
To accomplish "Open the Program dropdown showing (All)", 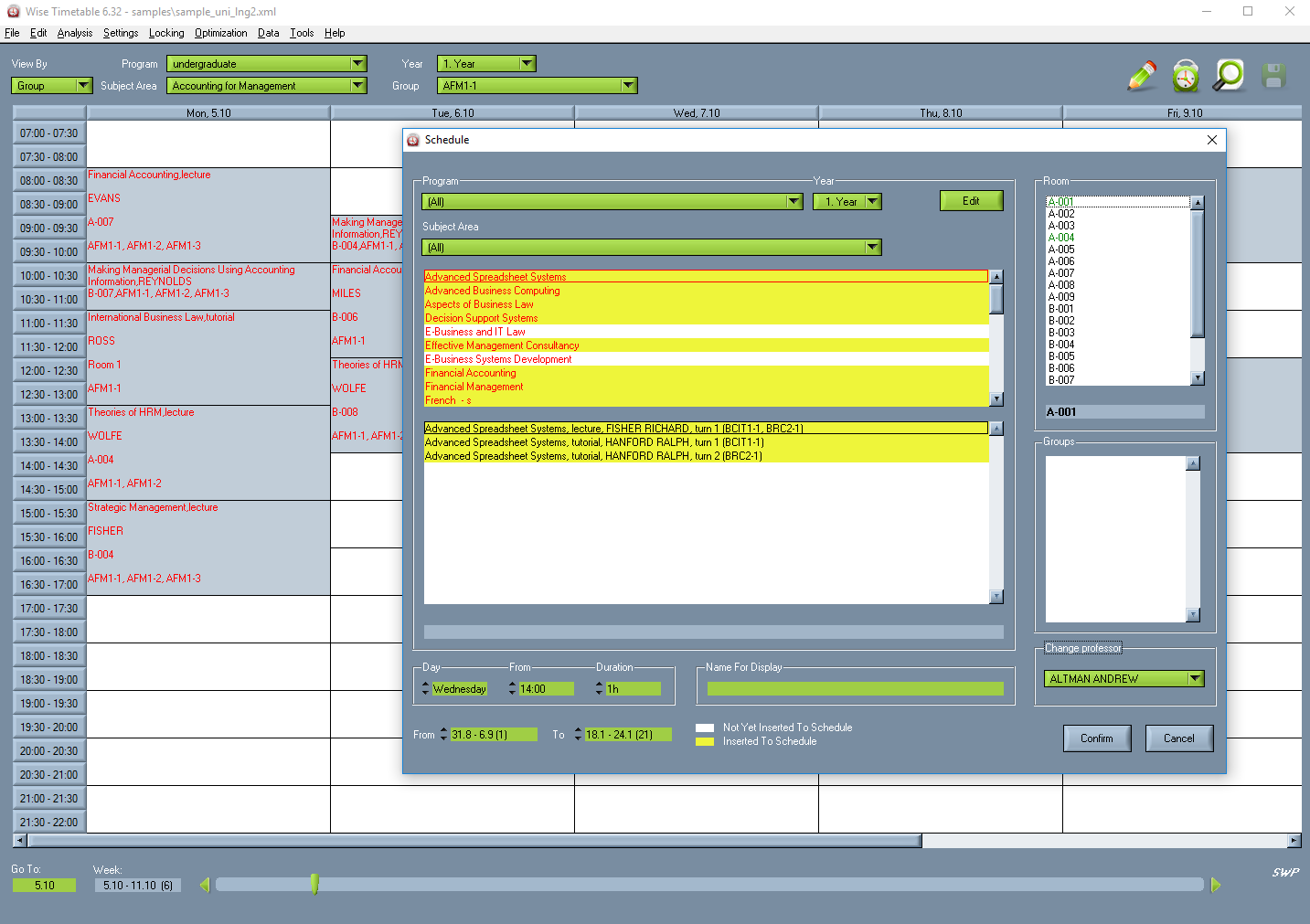I will click(x=793, y=201).
